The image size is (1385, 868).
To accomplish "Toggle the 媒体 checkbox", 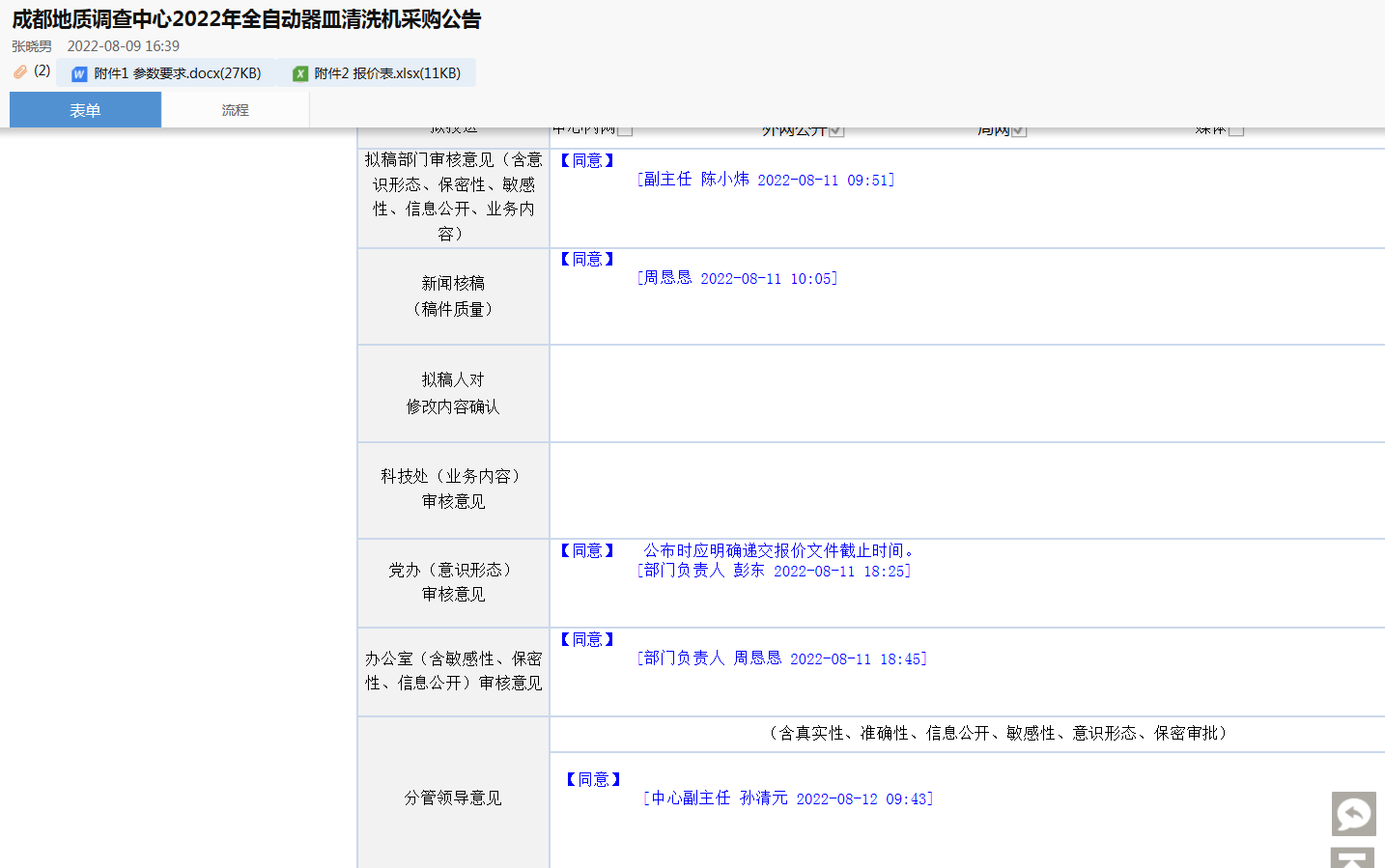I will (1235, 130).
